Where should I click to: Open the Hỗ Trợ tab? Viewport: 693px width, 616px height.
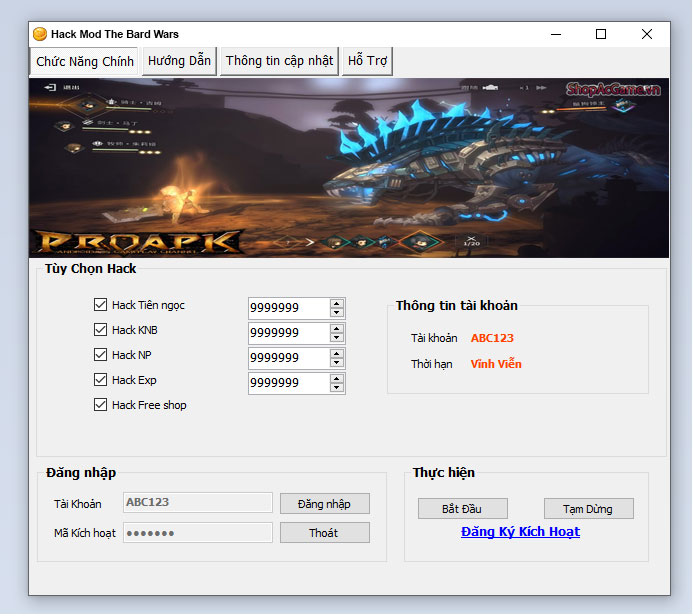coord(367,61)
